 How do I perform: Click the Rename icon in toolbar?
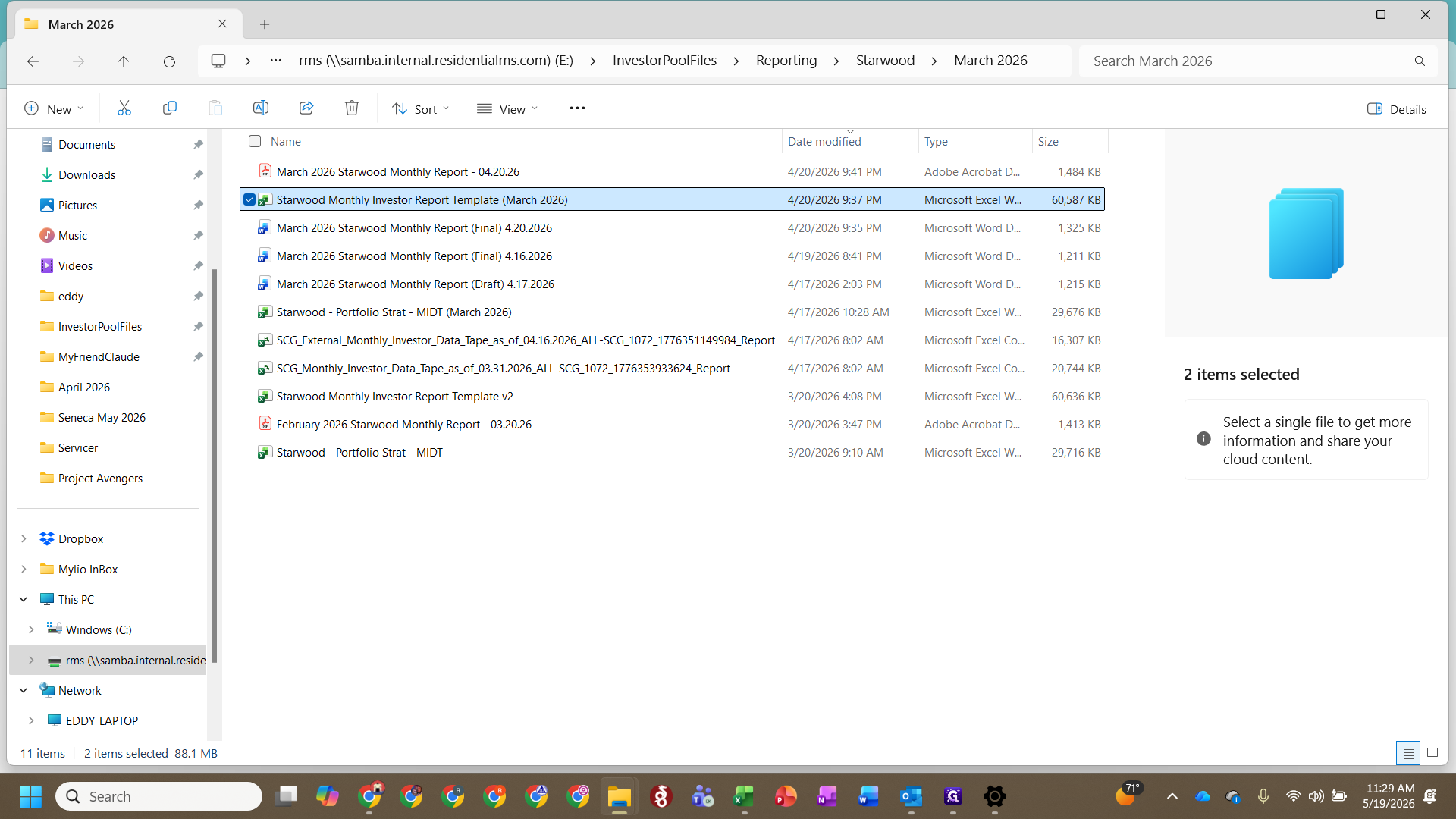coord(261,108)
